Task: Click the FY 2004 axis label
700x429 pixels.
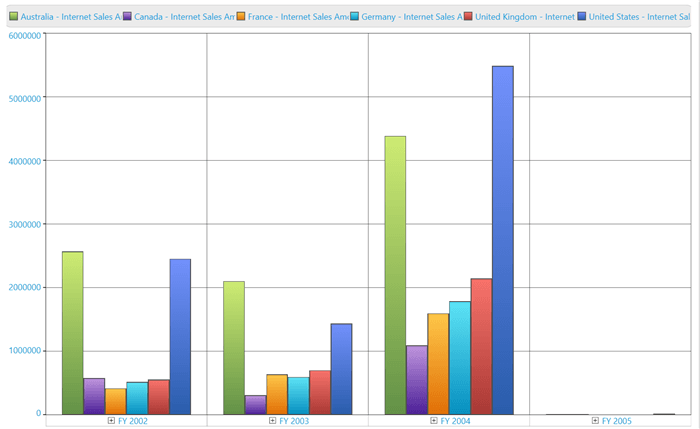Action: [455, 421]
